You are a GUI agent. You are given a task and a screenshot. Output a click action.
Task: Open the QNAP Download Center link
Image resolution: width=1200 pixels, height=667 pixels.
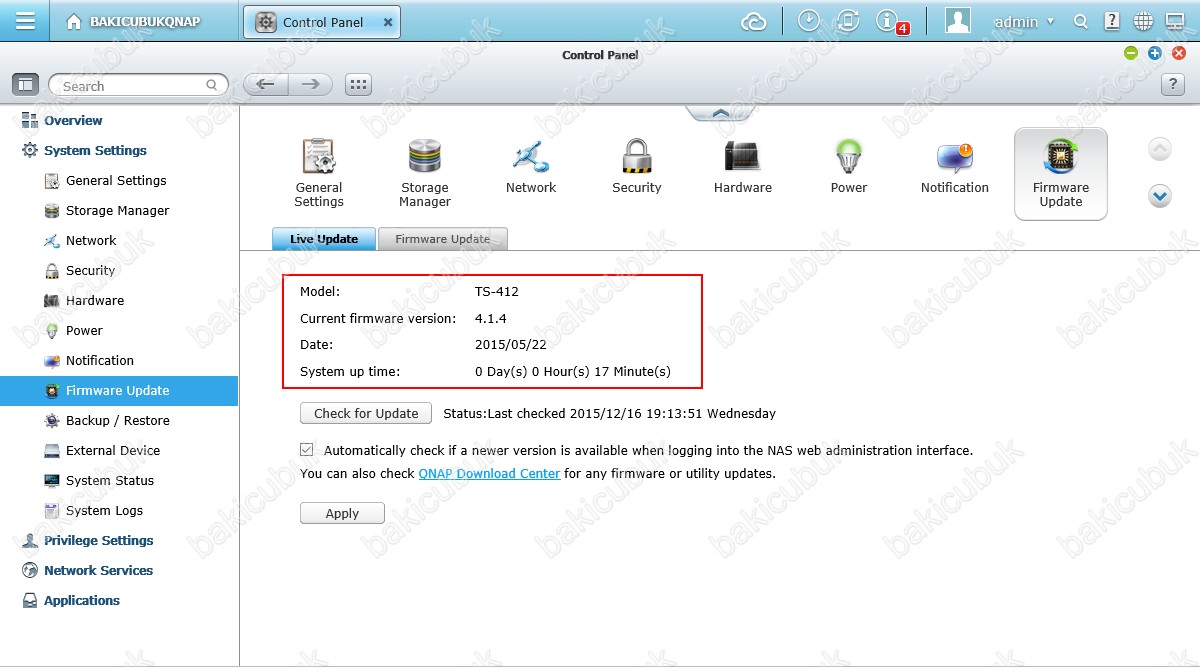click(x=489, y=473)
